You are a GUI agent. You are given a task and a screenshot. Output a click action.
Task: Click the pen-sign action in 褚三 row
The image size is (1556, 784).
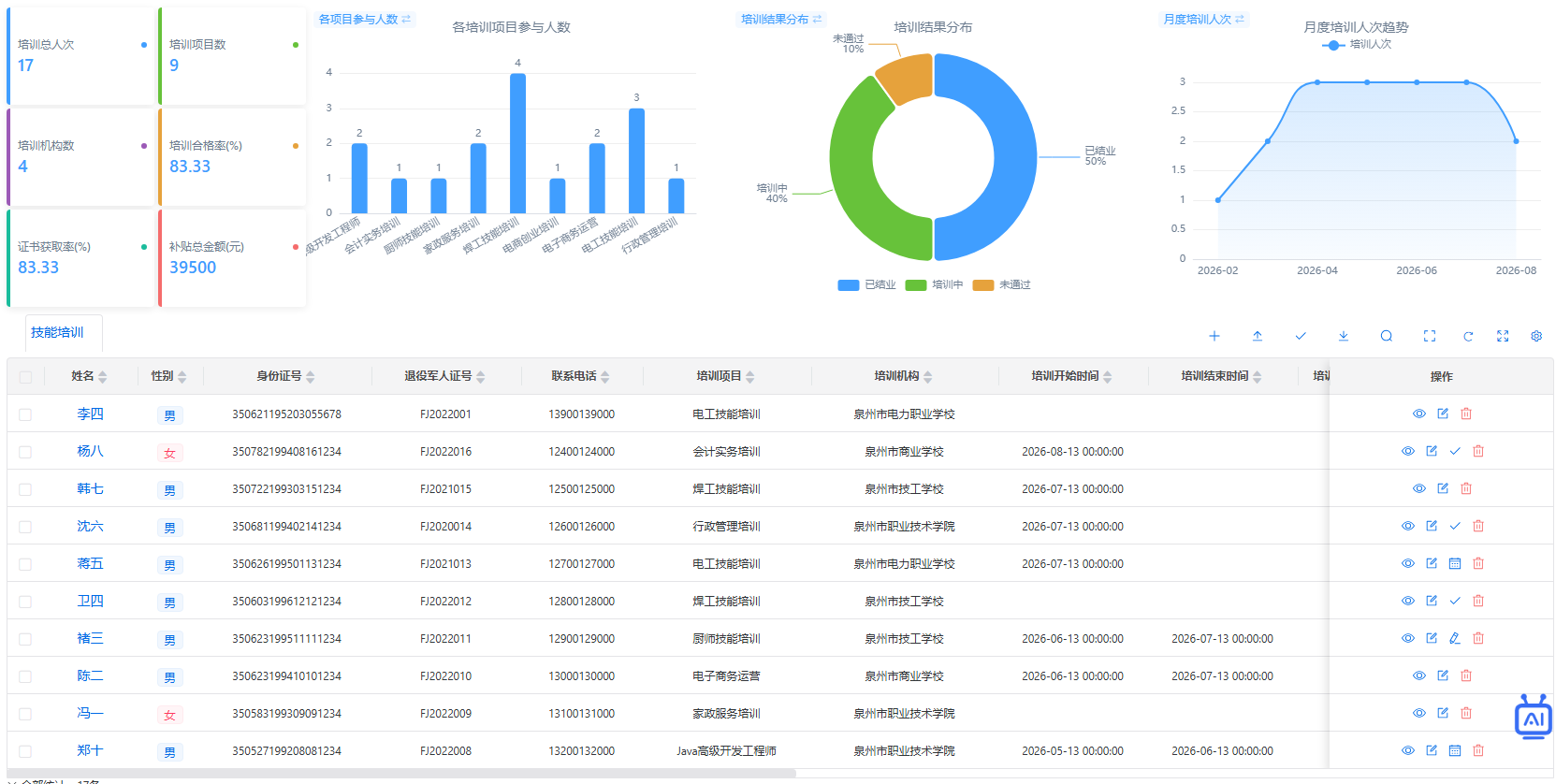pos(1455,638)
